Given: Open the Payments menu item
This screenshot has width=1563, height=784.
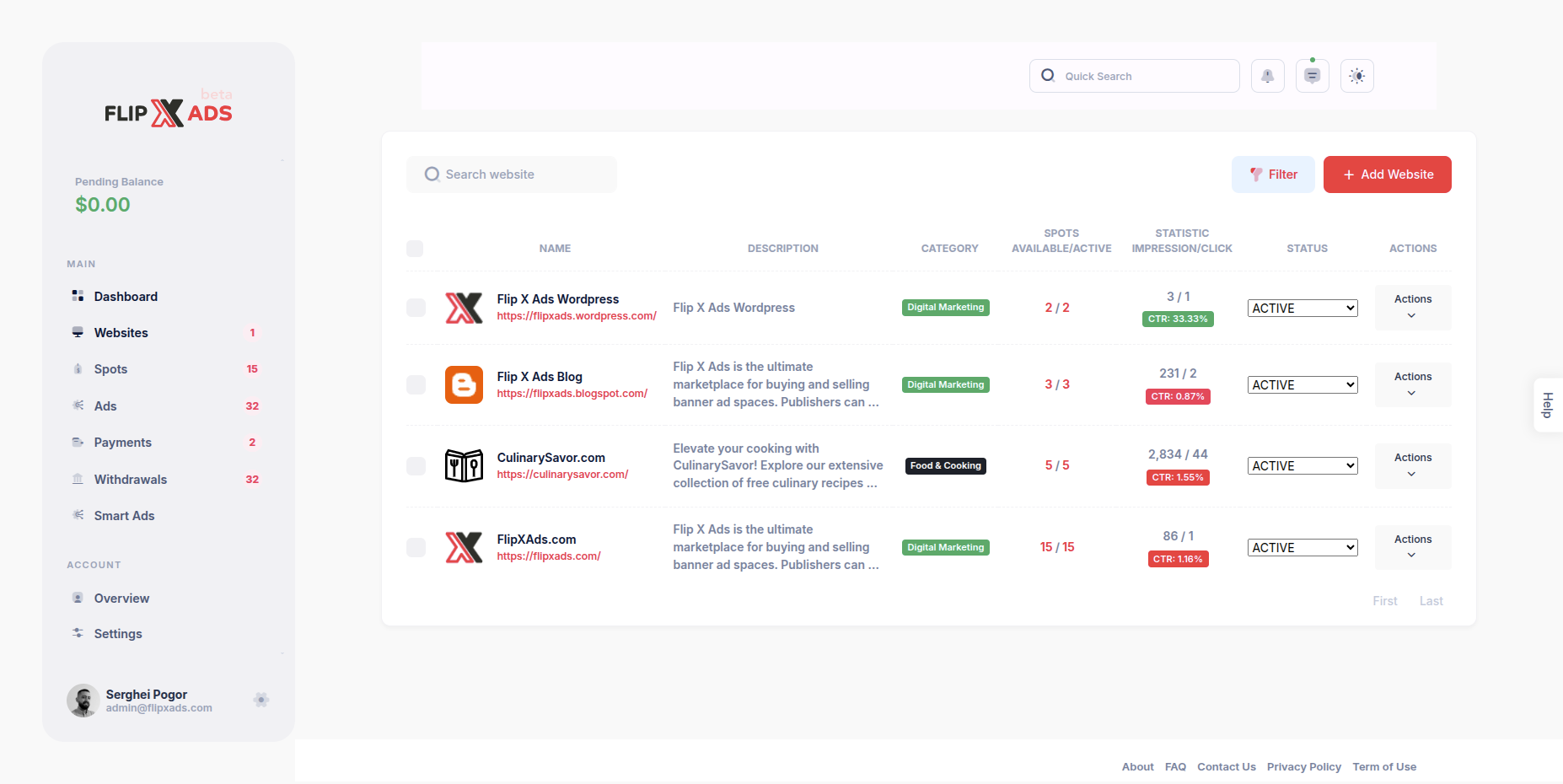Looking at the screenshot, I should [x=169, y=442].
